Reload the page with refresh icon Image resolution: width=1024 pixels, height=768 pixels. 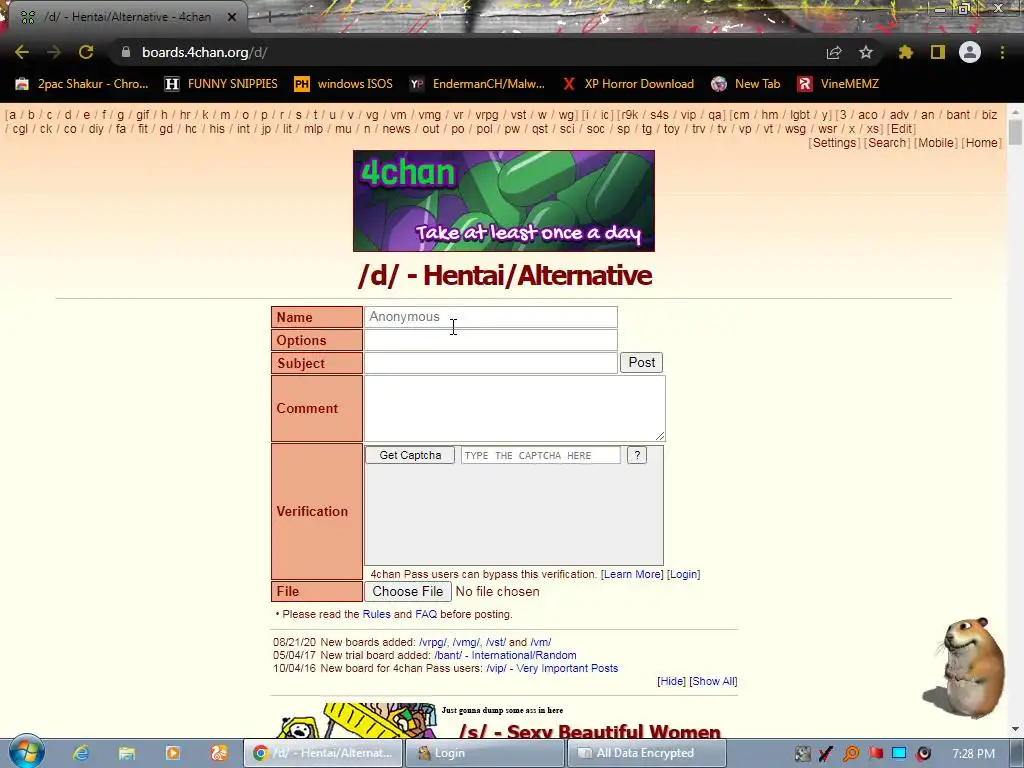[86, 52]
